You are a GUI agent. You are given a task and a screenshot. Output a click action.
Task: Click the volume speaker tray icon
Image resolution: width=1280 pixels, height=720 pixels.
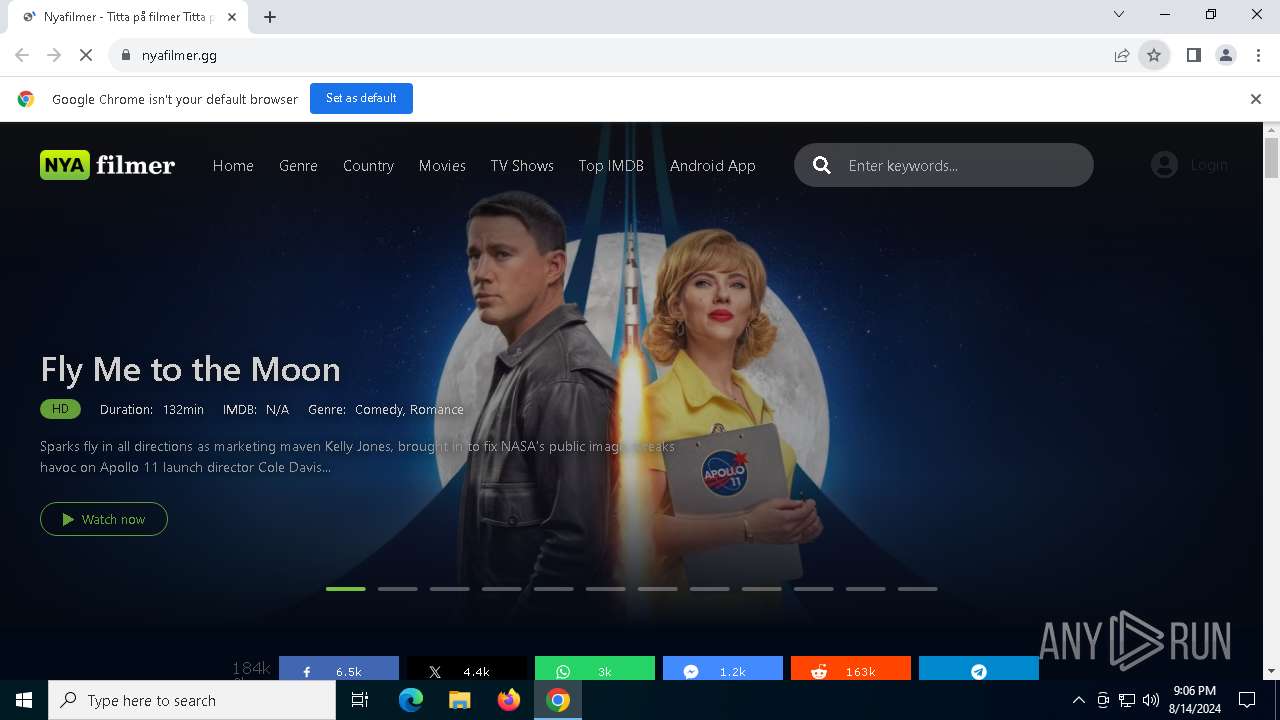1151,700
